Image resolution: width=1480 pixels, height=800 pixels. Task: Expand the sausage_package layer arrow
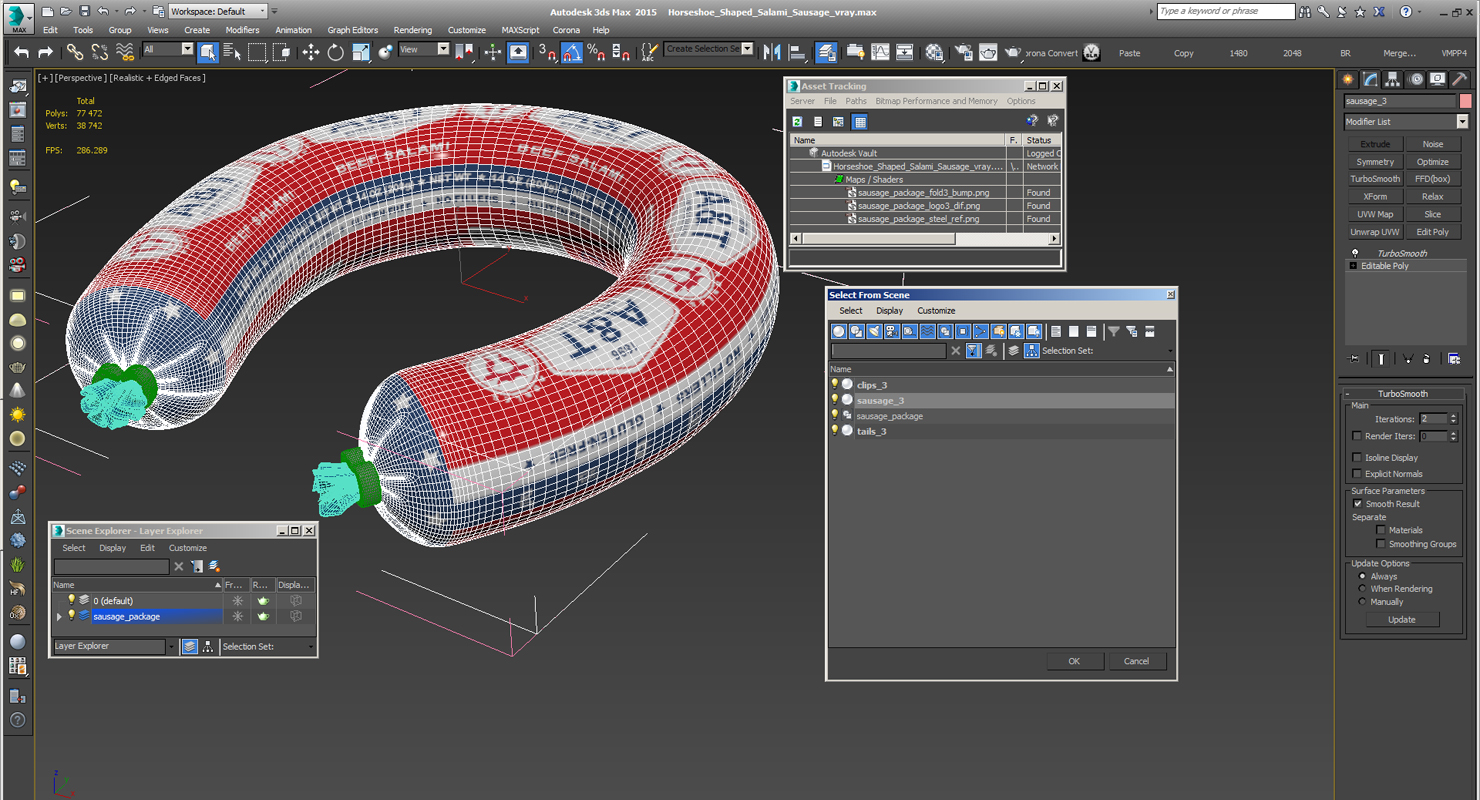pyautogui.click(x=59, y=617)
